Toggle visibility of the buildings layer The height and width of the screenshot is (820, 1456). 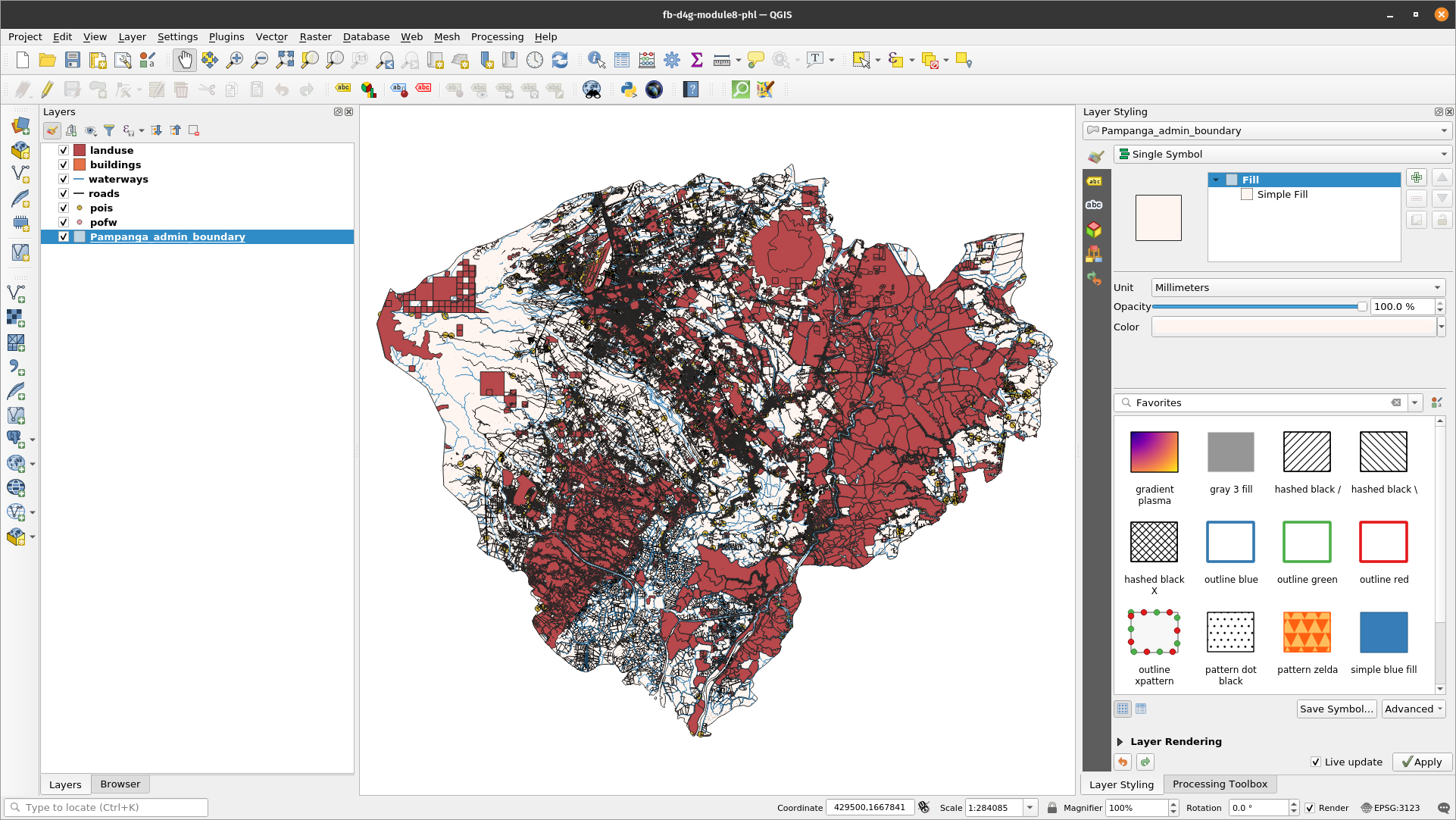pos(63,164)
